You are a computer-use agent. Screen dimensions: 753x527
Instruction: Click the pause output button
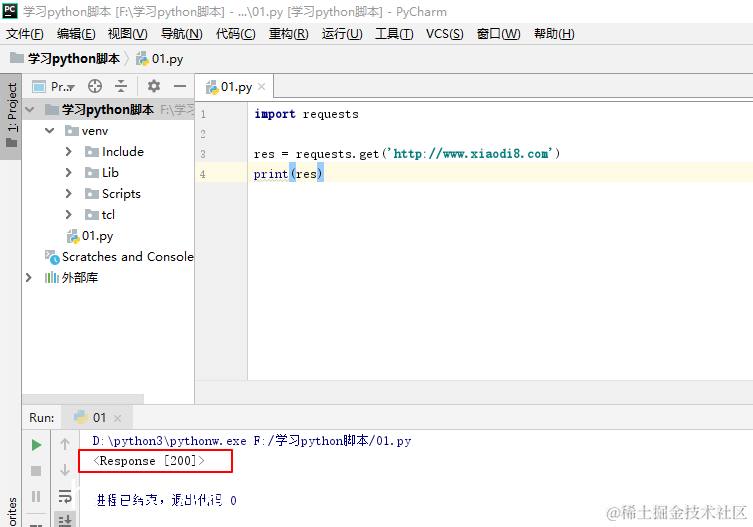[36, 496]
